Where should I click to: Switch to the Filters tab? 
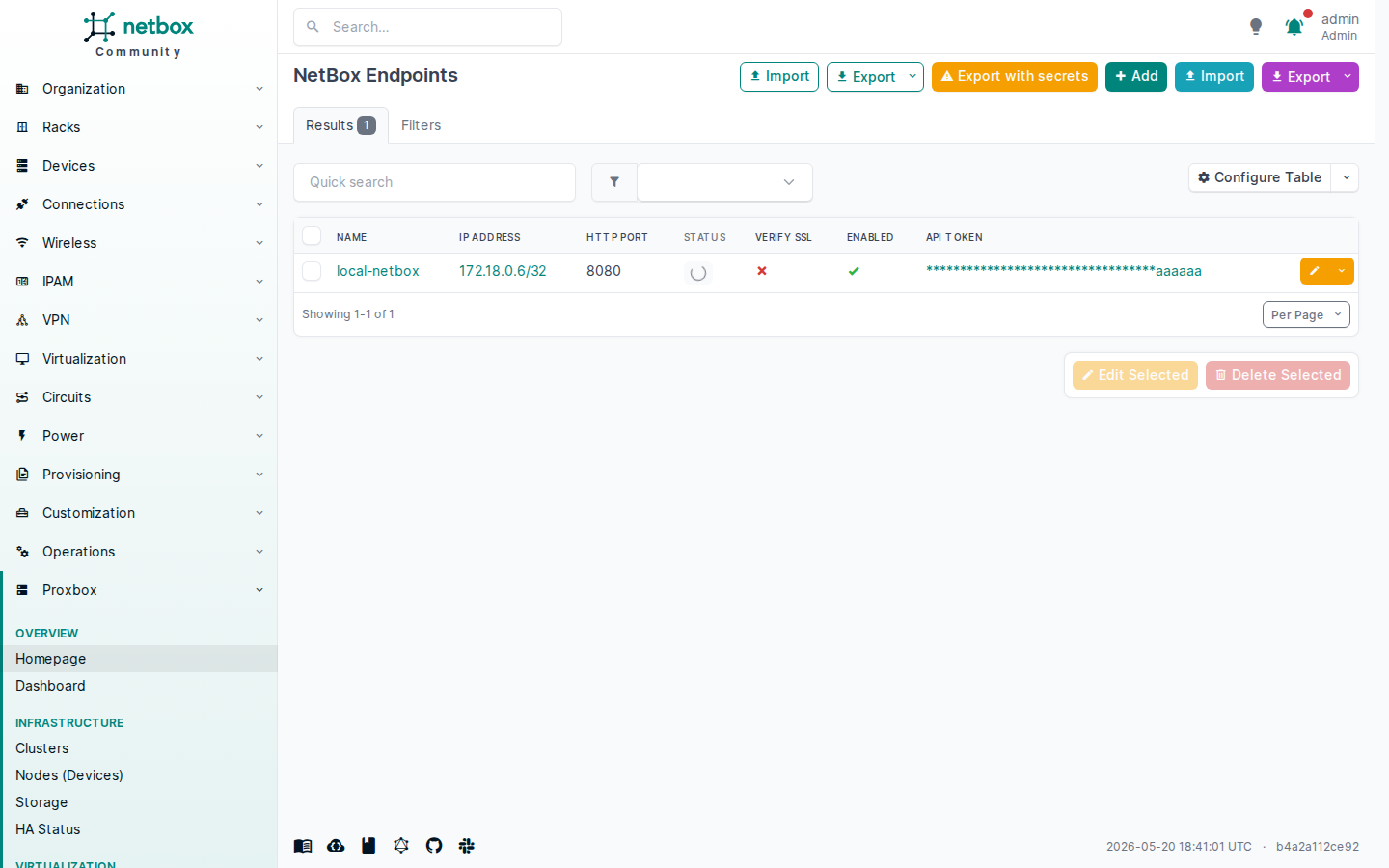421,125
